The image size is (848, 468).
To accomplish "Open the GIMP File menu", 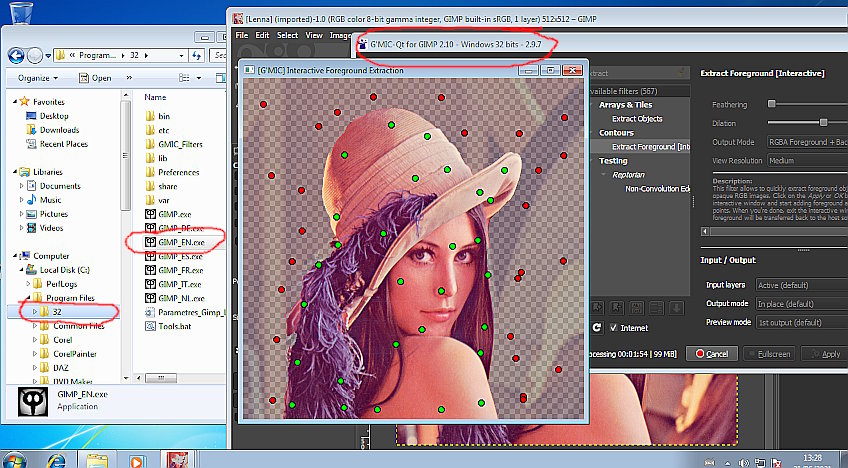I will (242, 35).
